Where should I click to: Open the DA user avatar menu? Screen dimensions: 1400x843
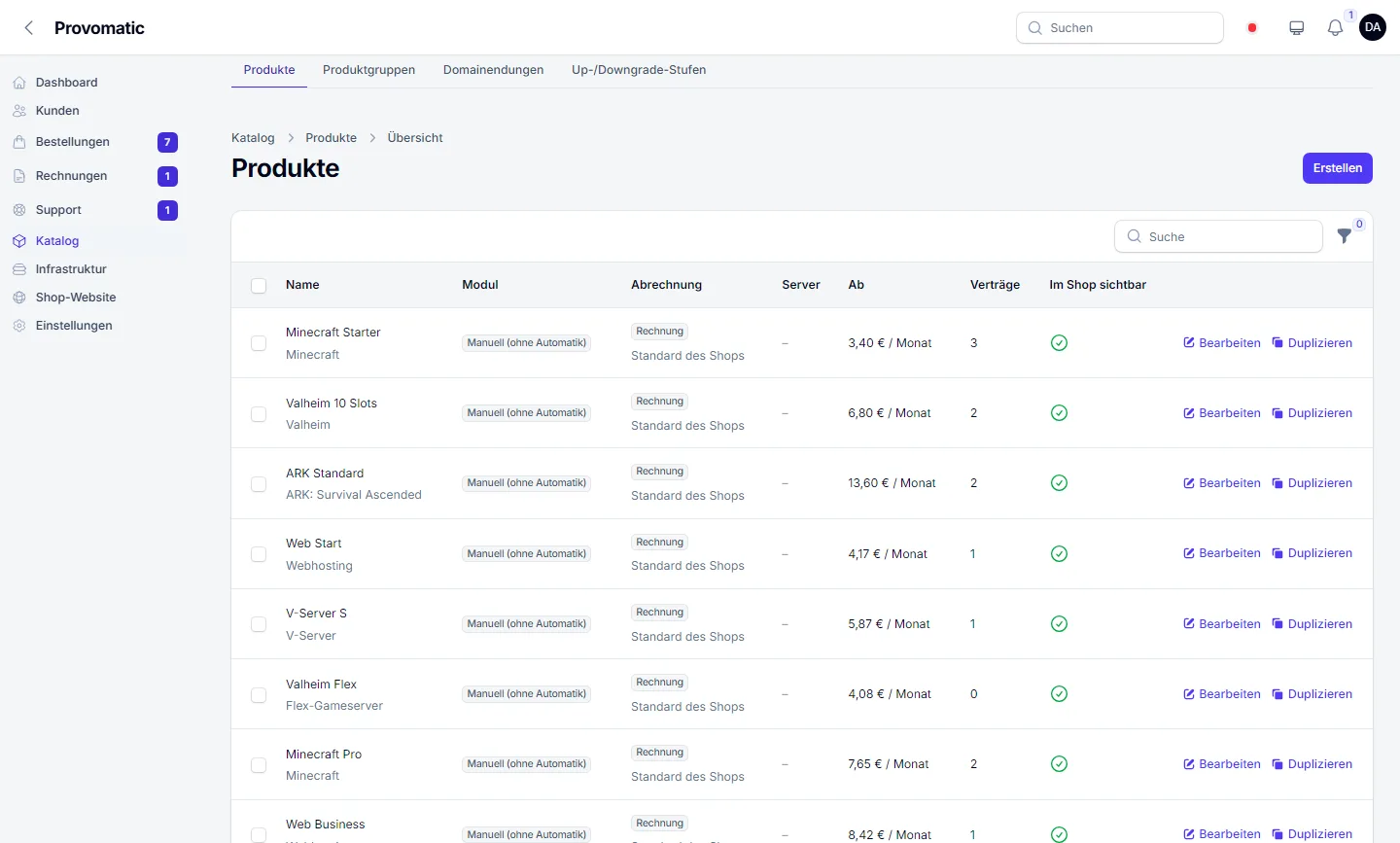point(1373,27)
